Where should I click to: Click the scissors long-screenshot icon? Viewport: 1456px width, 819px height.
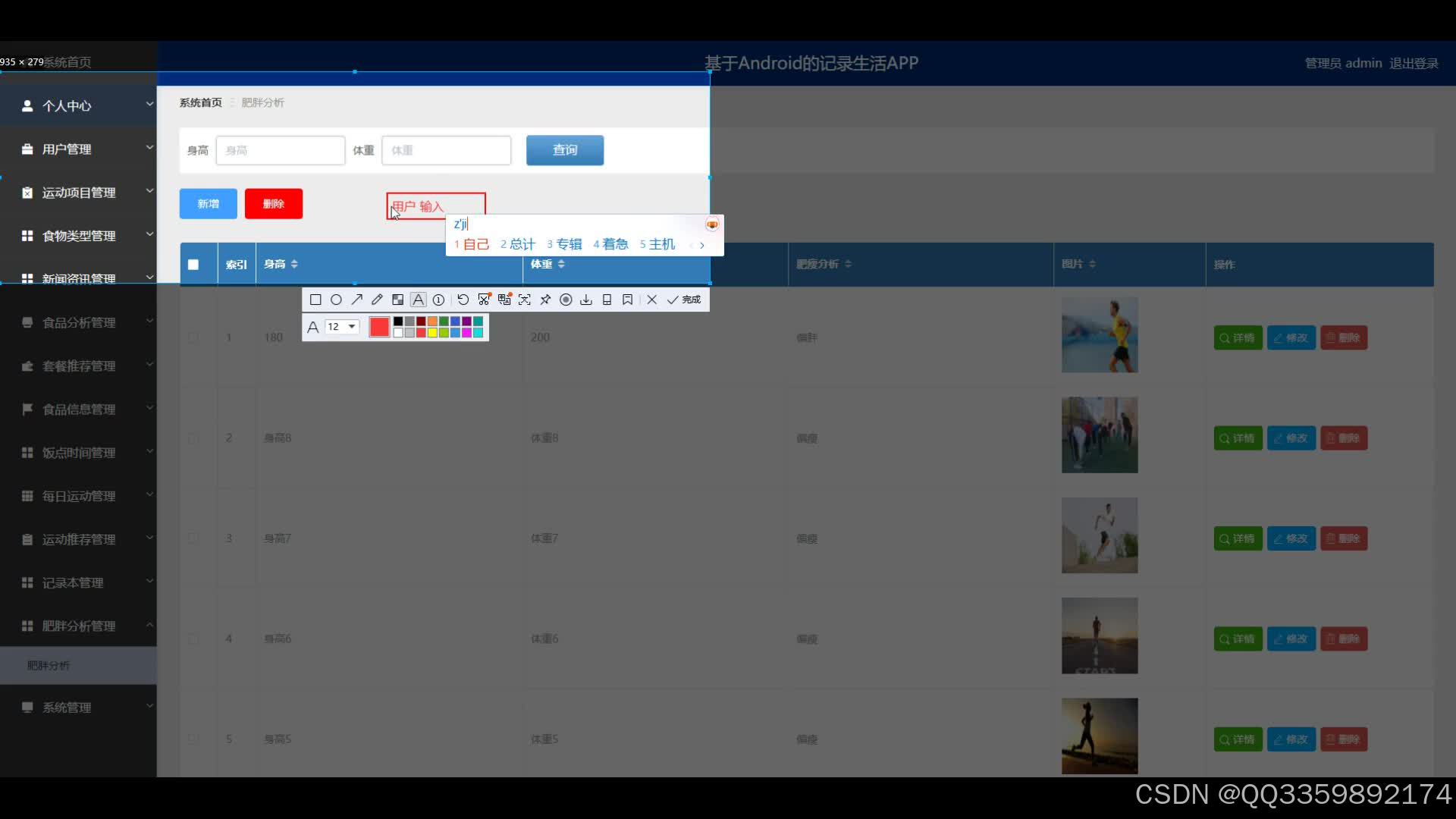[484, 300]
